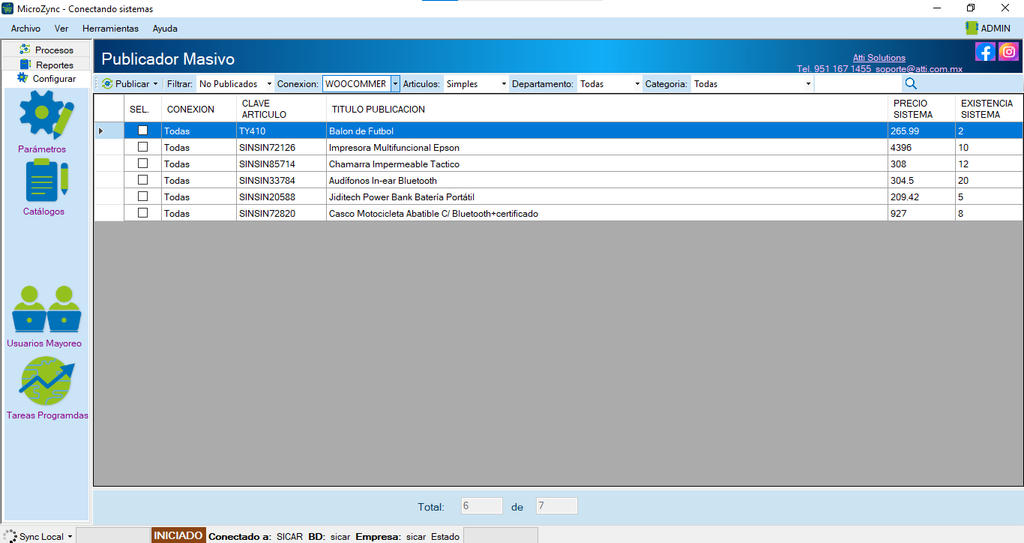Check the Impresora Multifuncional Epson checkbox
Image resolution: width=1024 pixels, height=543 pixels.
pyautogui.click(x=143, y=147)
